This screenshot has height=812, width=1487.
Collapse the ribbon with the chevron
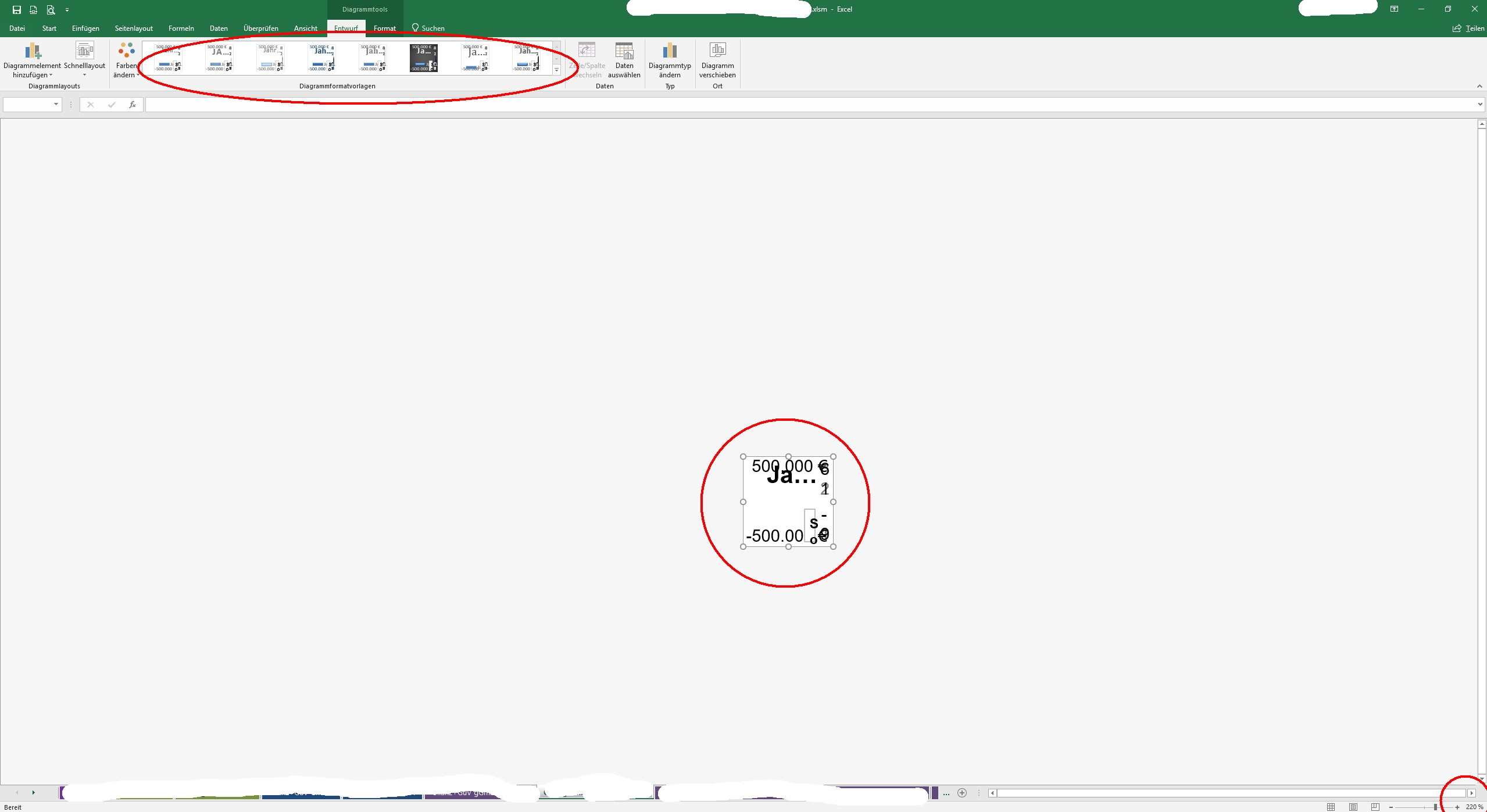pyautogui.click(x=1479, y=86)
